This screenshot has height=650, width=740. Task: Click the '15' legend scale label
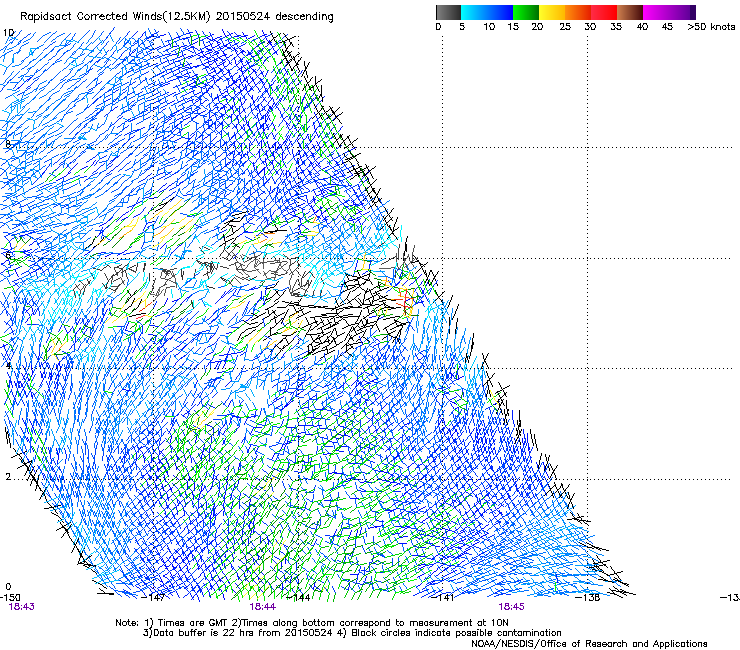[x=513, y=27]
